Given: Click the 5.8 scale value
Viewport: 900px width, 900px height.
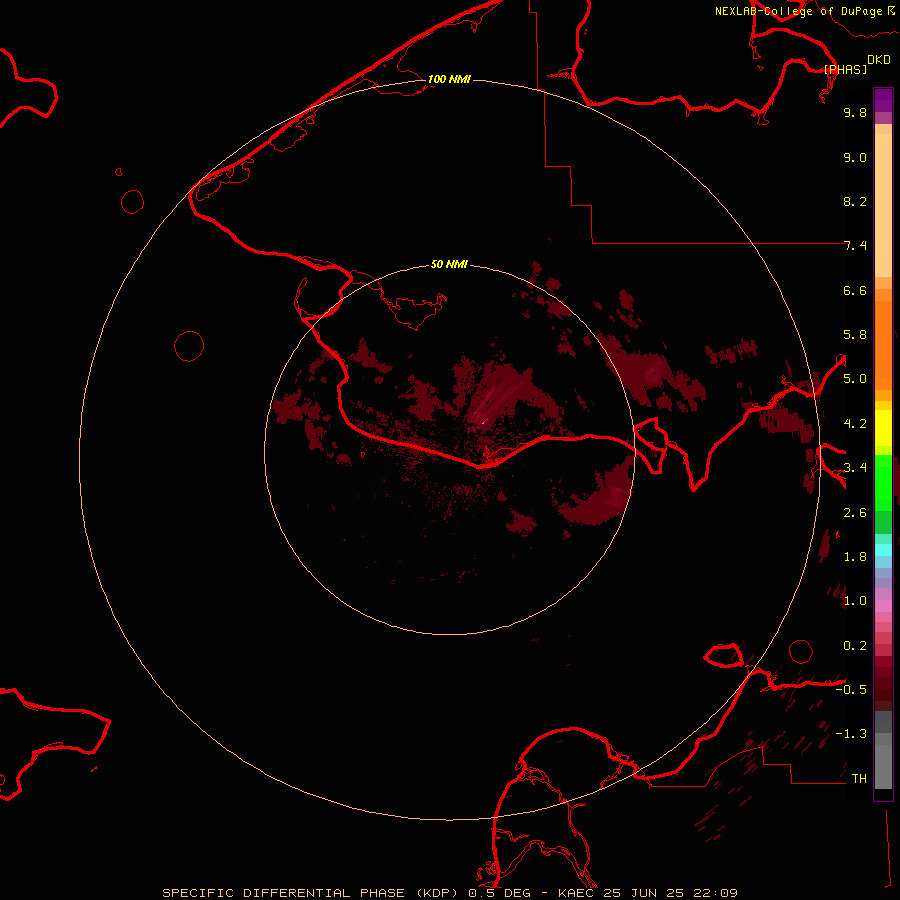Looking at the screenshot, I should coord(855,335).
